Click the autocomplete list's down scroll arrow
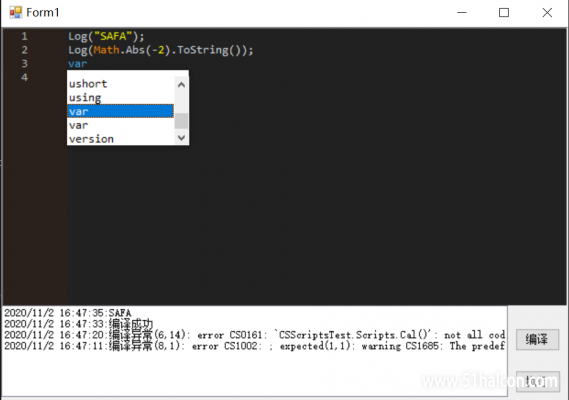This screenshot has width=569, height=400. point(181,138)
